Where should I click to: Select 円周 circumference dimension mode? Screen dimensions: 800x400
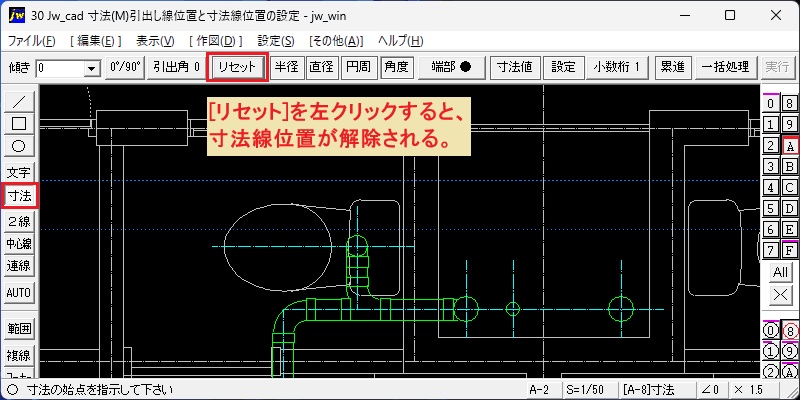coord(358,67)
